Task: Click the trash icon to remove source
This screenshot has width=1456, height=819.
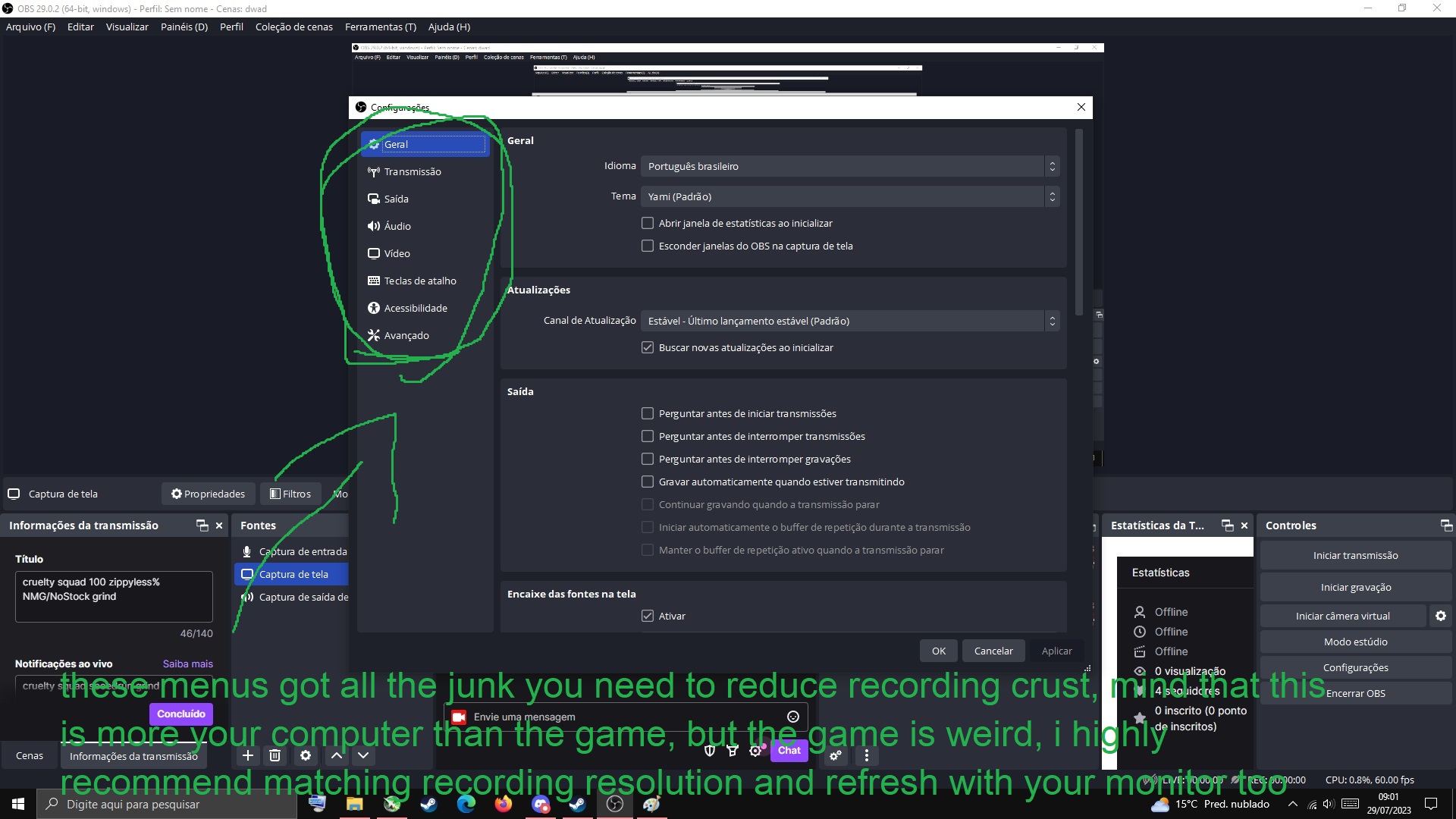Action: point(275,755)
